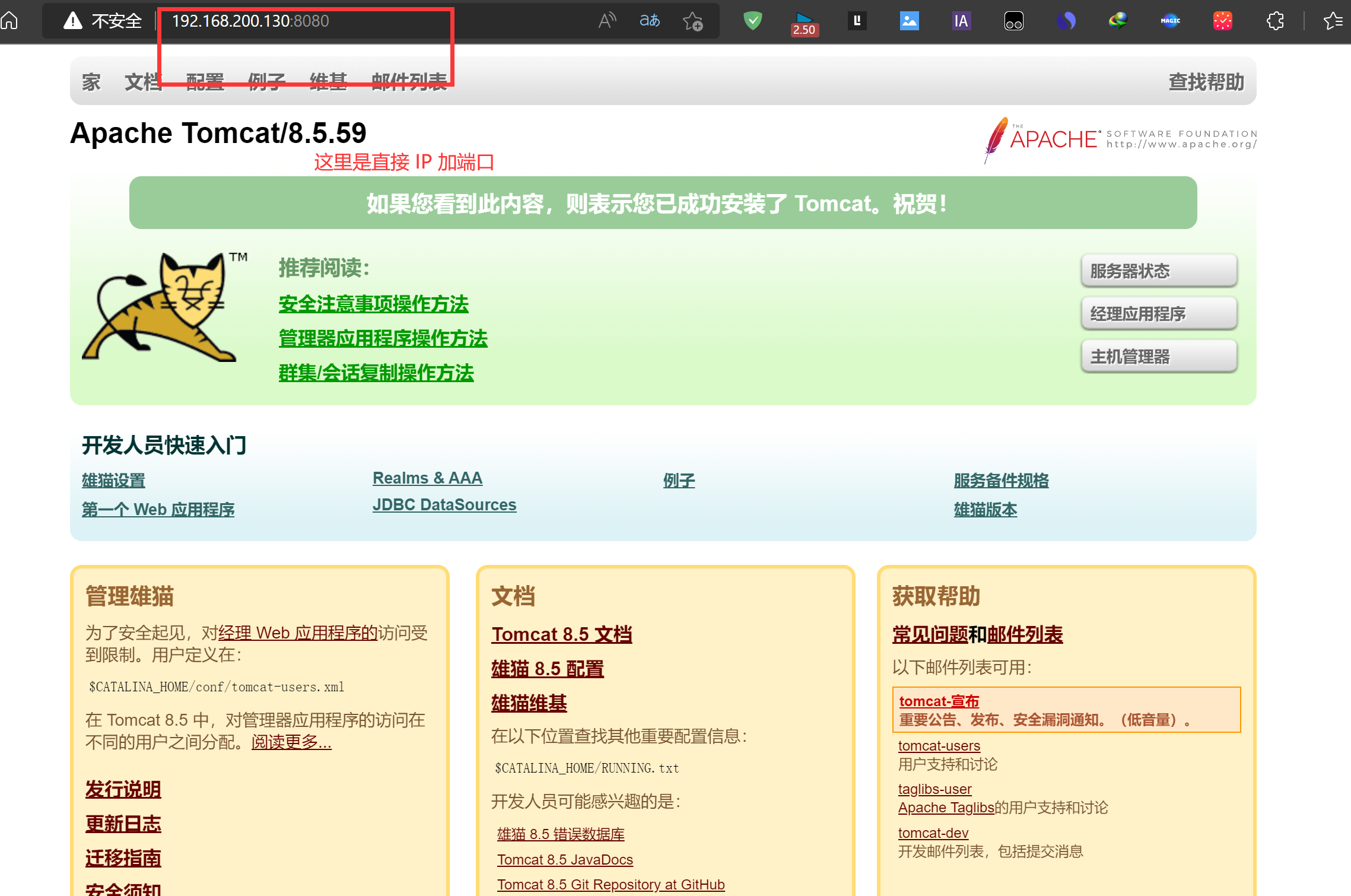The height and width of the screenshot is (896, 1351).
Task: Click the $CATALINA_HOME/conf/tomcat-users.xml text
Action: pos(217,687)
